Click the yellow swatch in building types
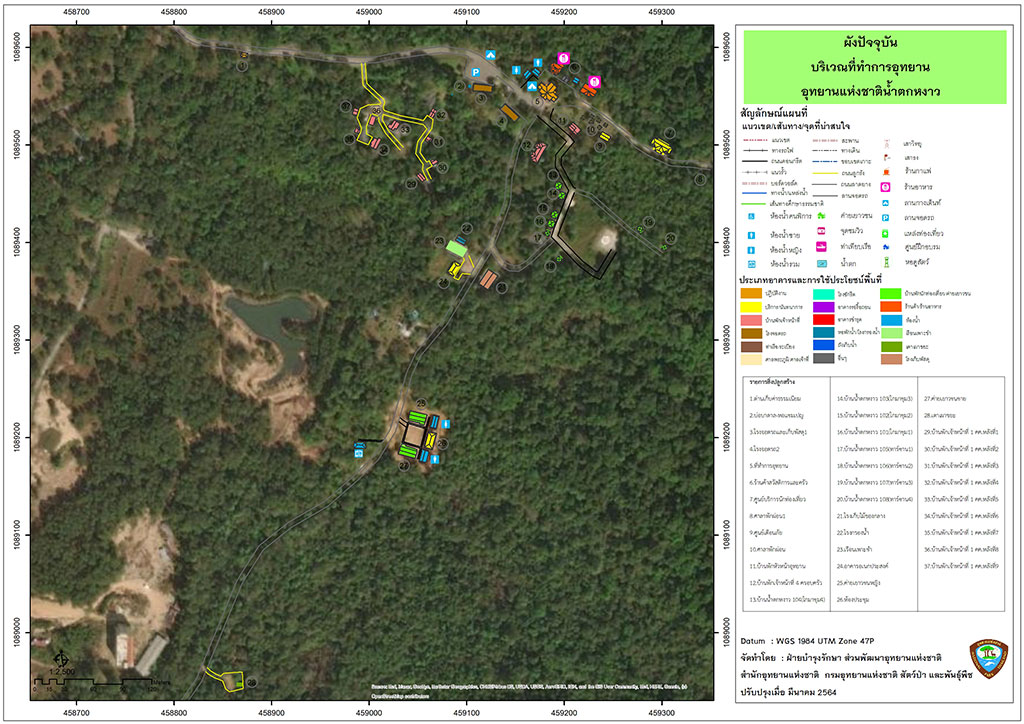 (x=751, y=307)
